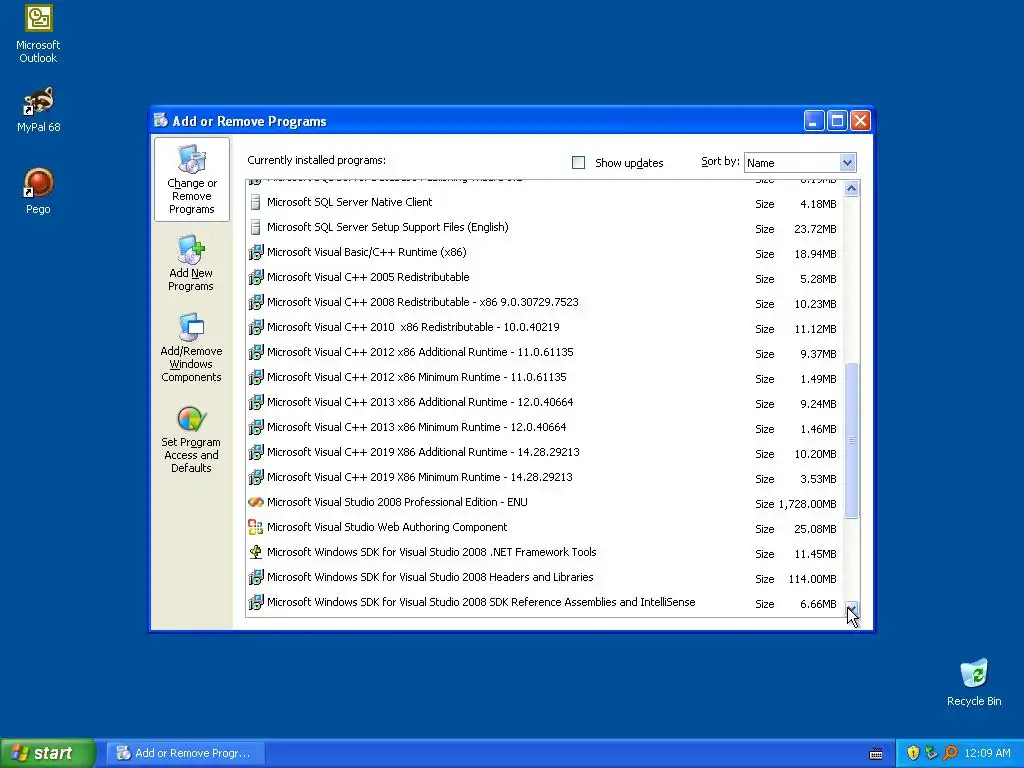Screen dimensions: 1024x768
Task: Click the Visual Studio 2008 Professional Edition icon
Action: coord(255,502)
